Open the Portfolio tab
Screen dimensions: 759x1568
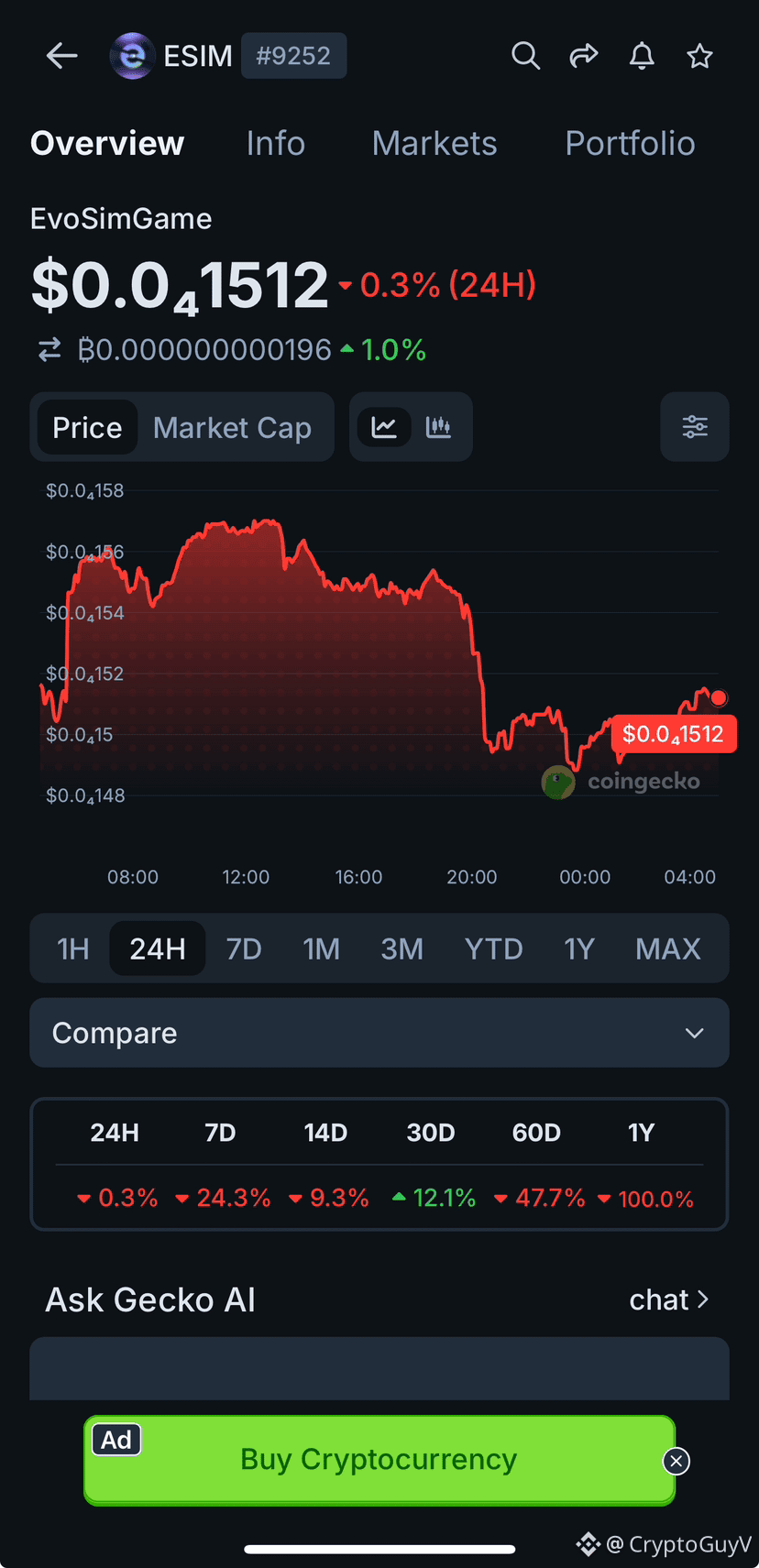click(630, 143)
